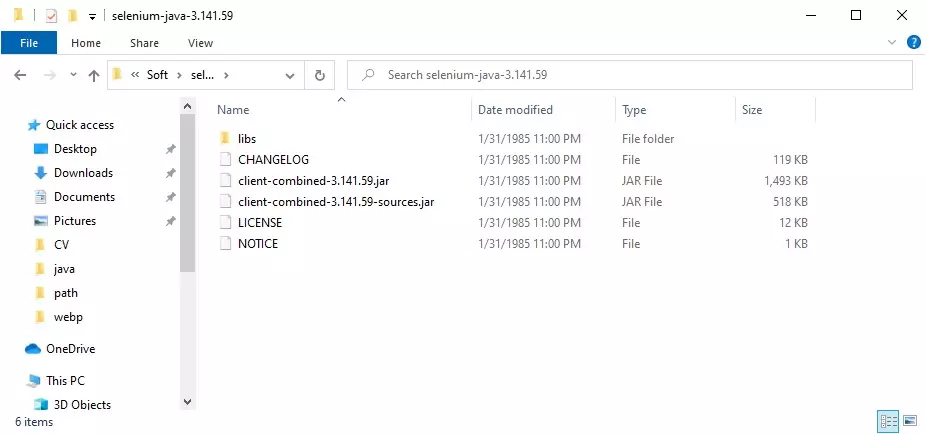This screenshot has height=434, width=926.
Task: Select the NOTICE file icon
Action: click(224, 244)
